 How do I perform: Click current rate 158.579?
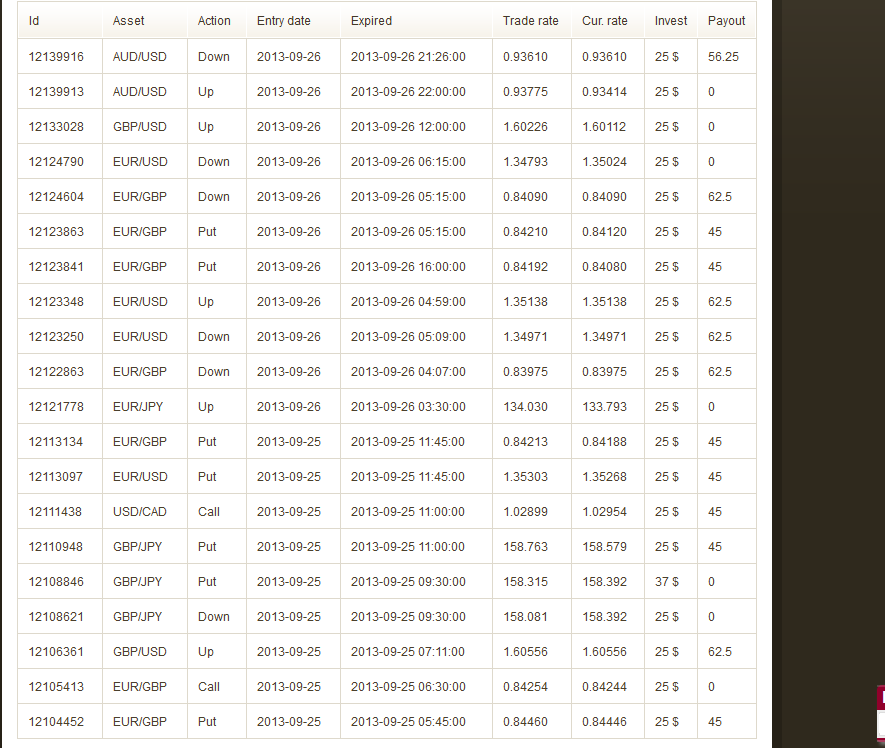pyautogui.click(x=604, y=546)
